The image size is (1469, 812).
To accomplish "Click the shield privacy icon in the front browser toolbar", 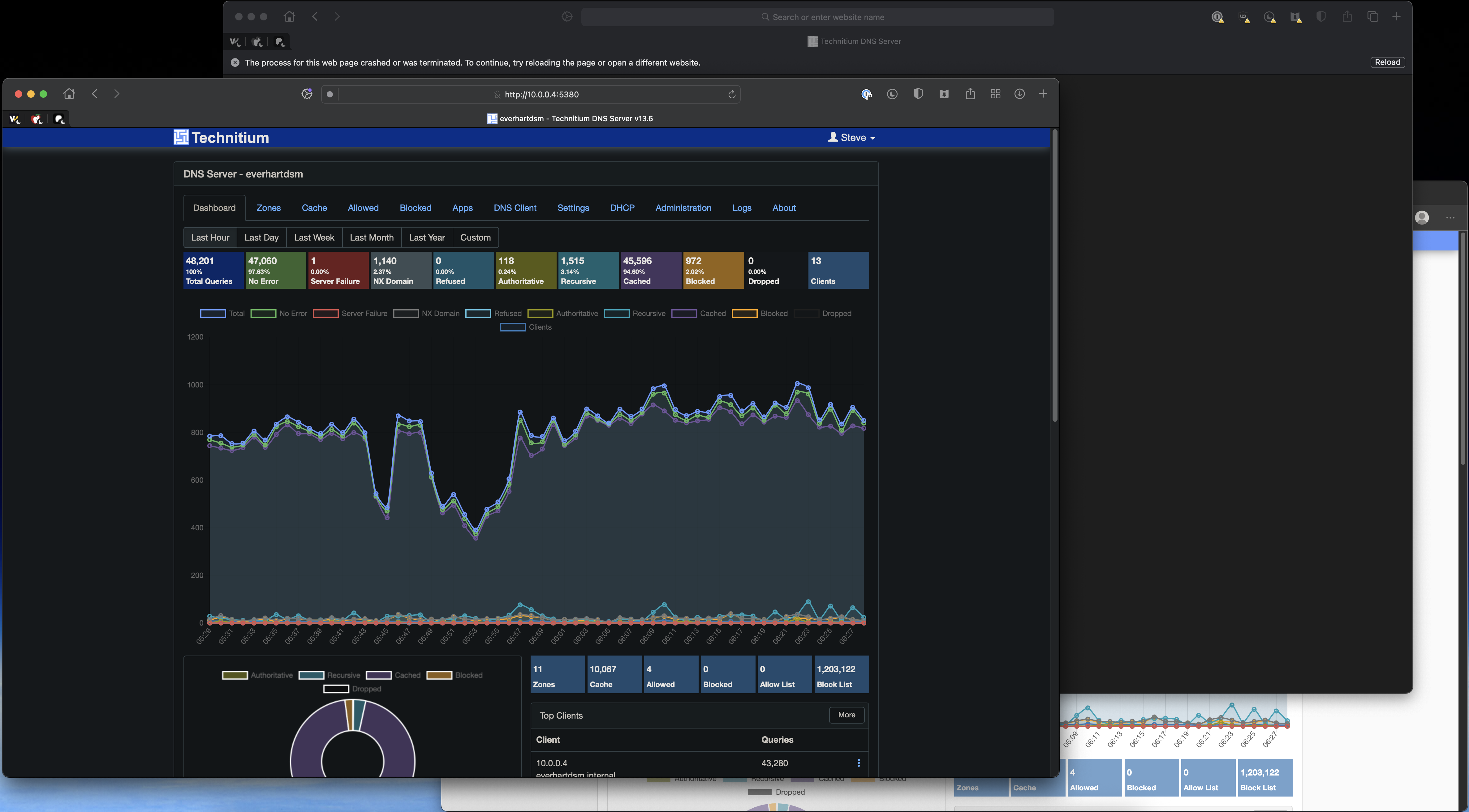I will coord(918,94).
